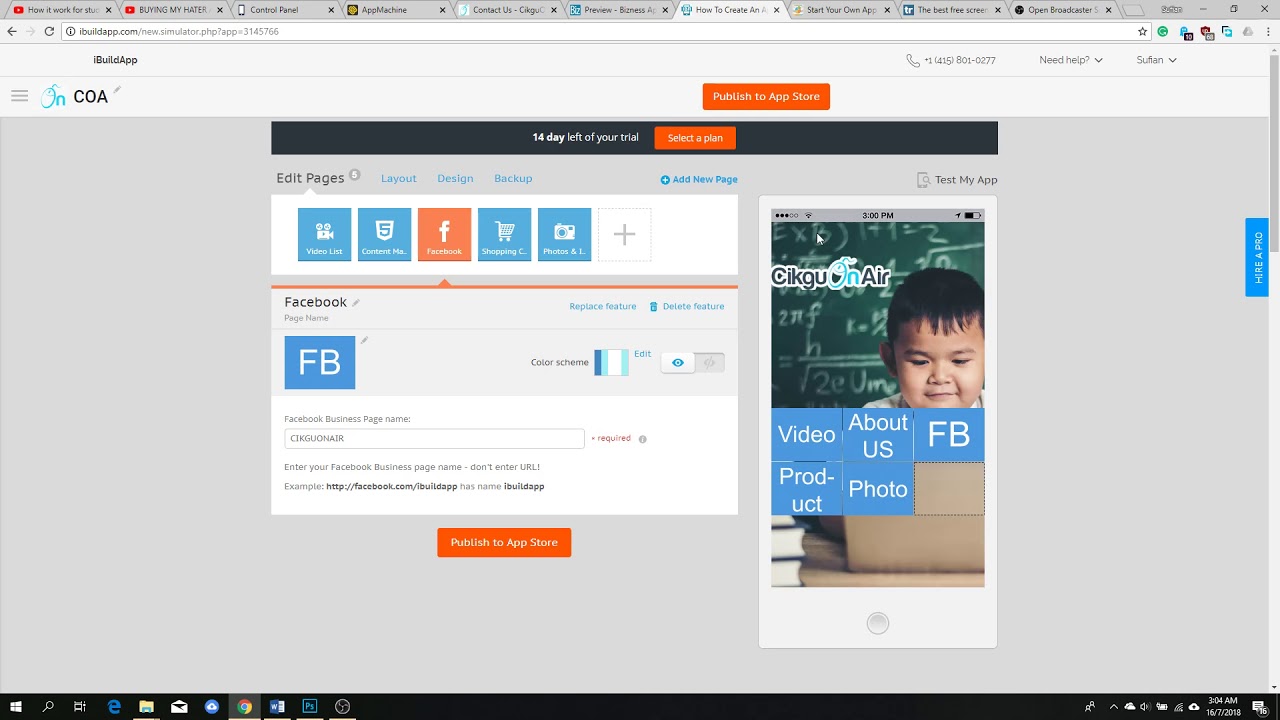This screenshot has width=1280, height=720.
Task: Open the Windows Start menu
Action: click(16, 706)
